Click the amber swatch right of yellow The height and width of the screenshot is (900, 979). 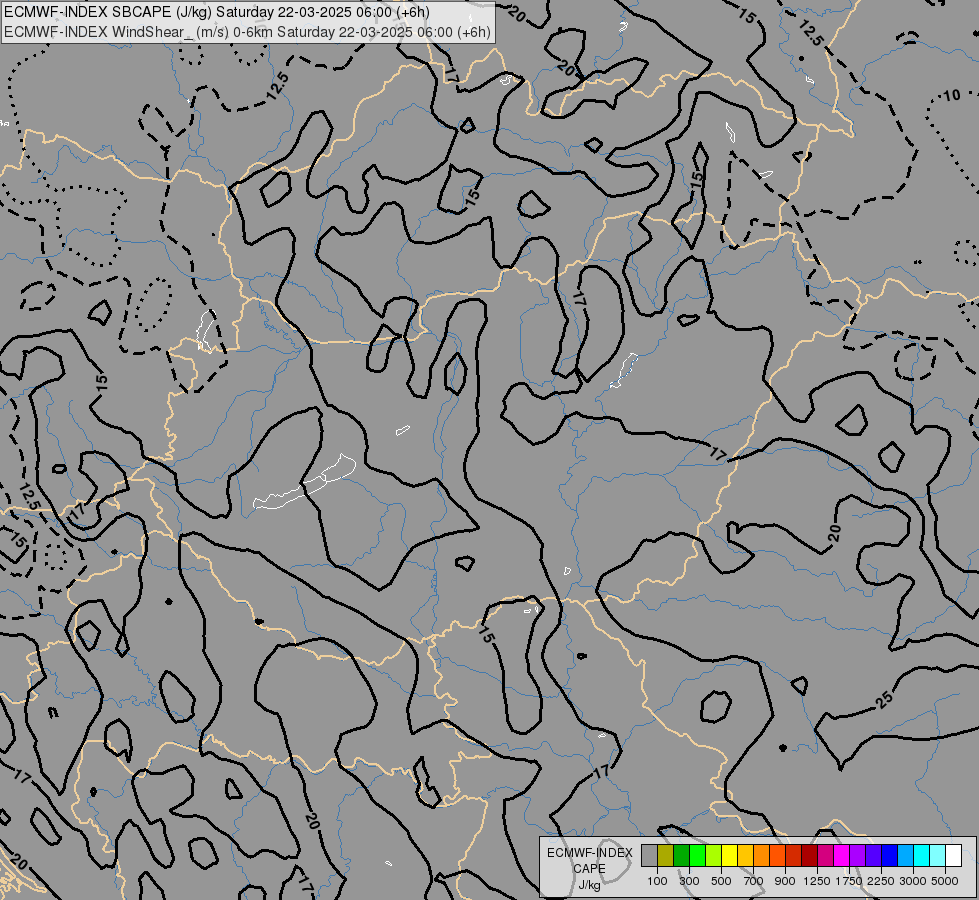tap(745, 855)
